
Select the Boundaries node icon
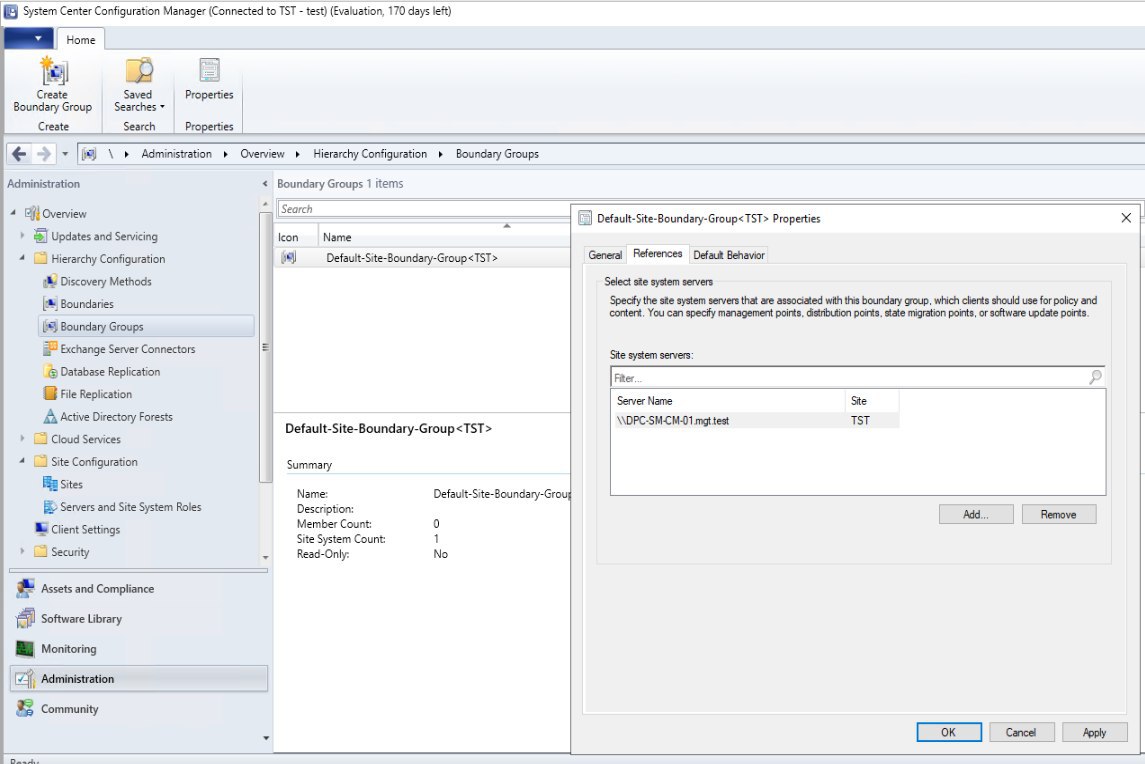coord(50,304)
